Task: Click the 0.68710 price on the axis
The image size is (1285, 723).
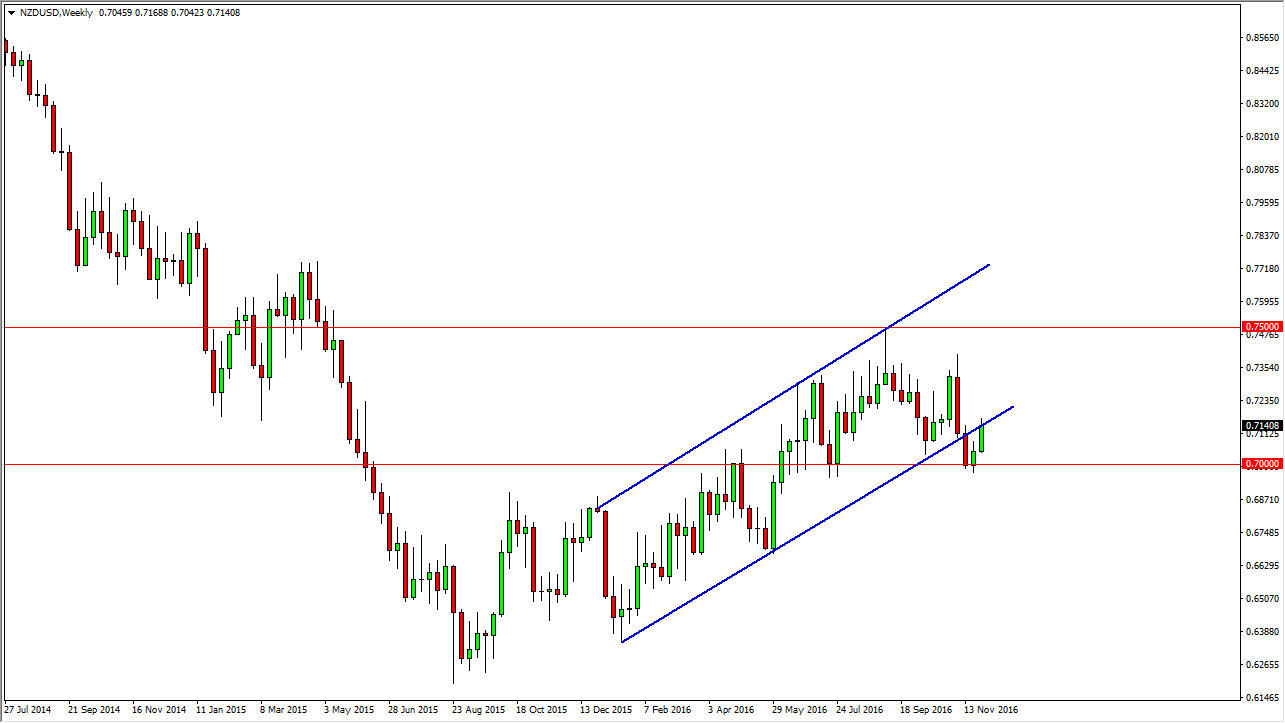Action: coord(1261,499)
